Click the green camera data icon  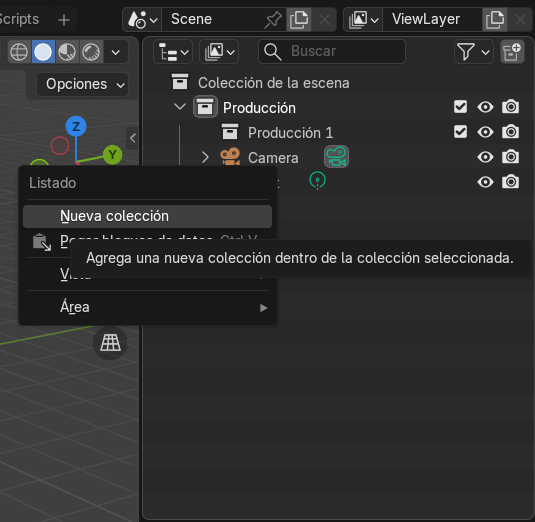(336, 157)
